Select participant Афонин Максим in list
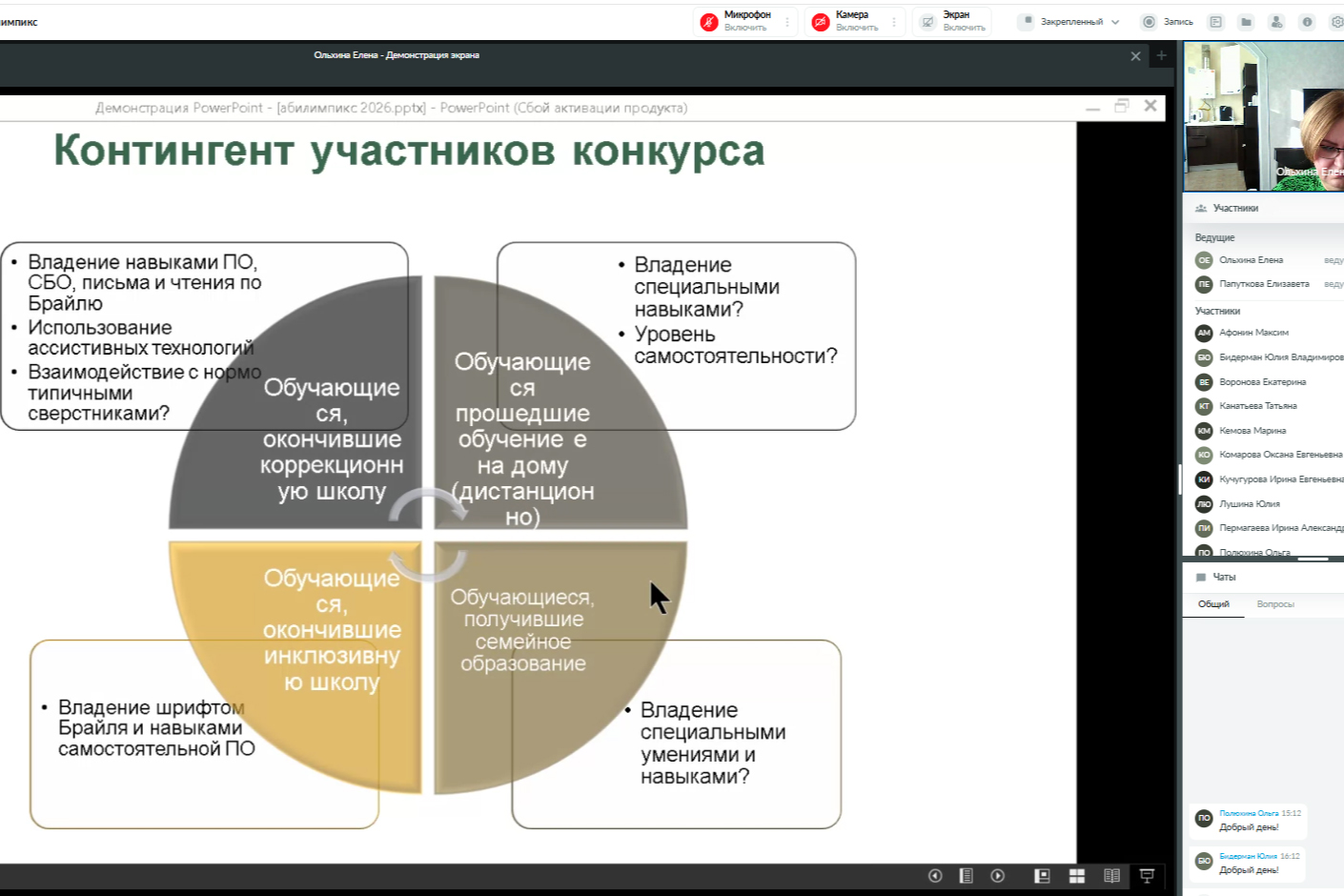 [1253, 333]
